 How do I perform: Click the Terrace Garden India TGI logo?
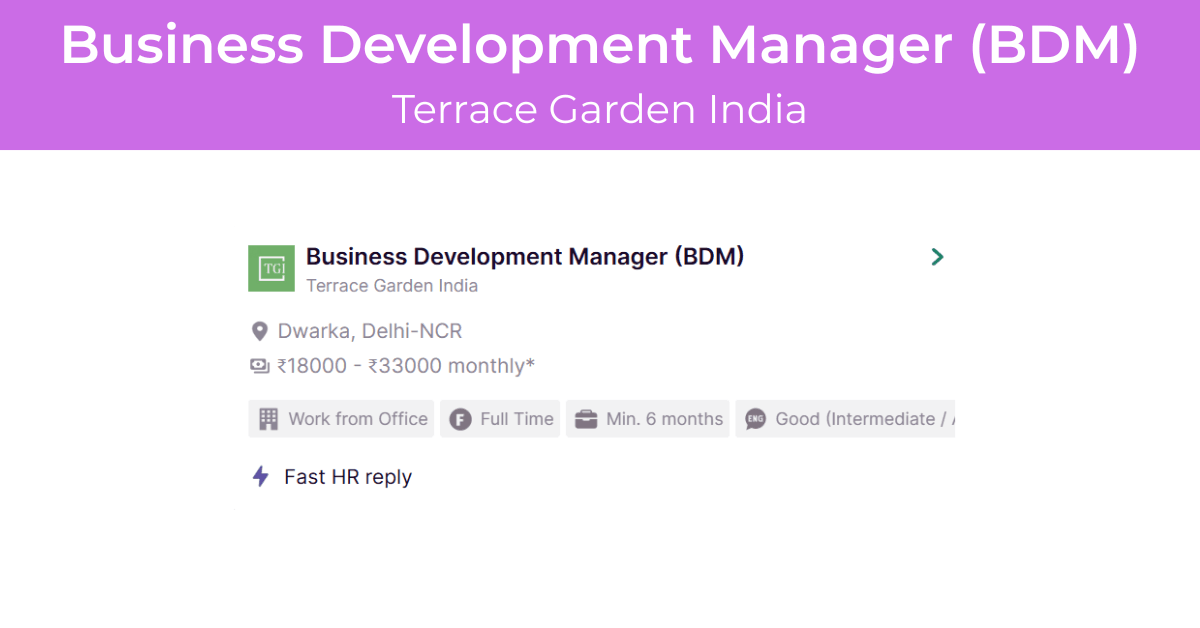coord(271,268)
